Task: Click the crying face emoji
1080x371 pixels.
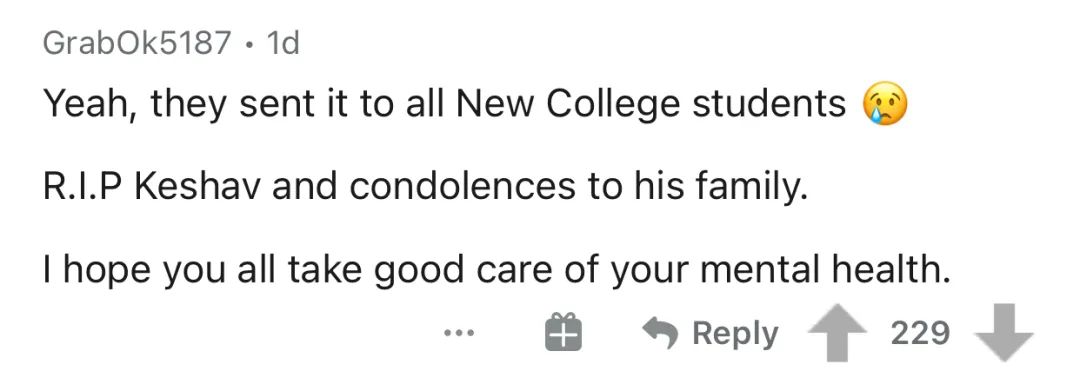Action: pos(885,105)
